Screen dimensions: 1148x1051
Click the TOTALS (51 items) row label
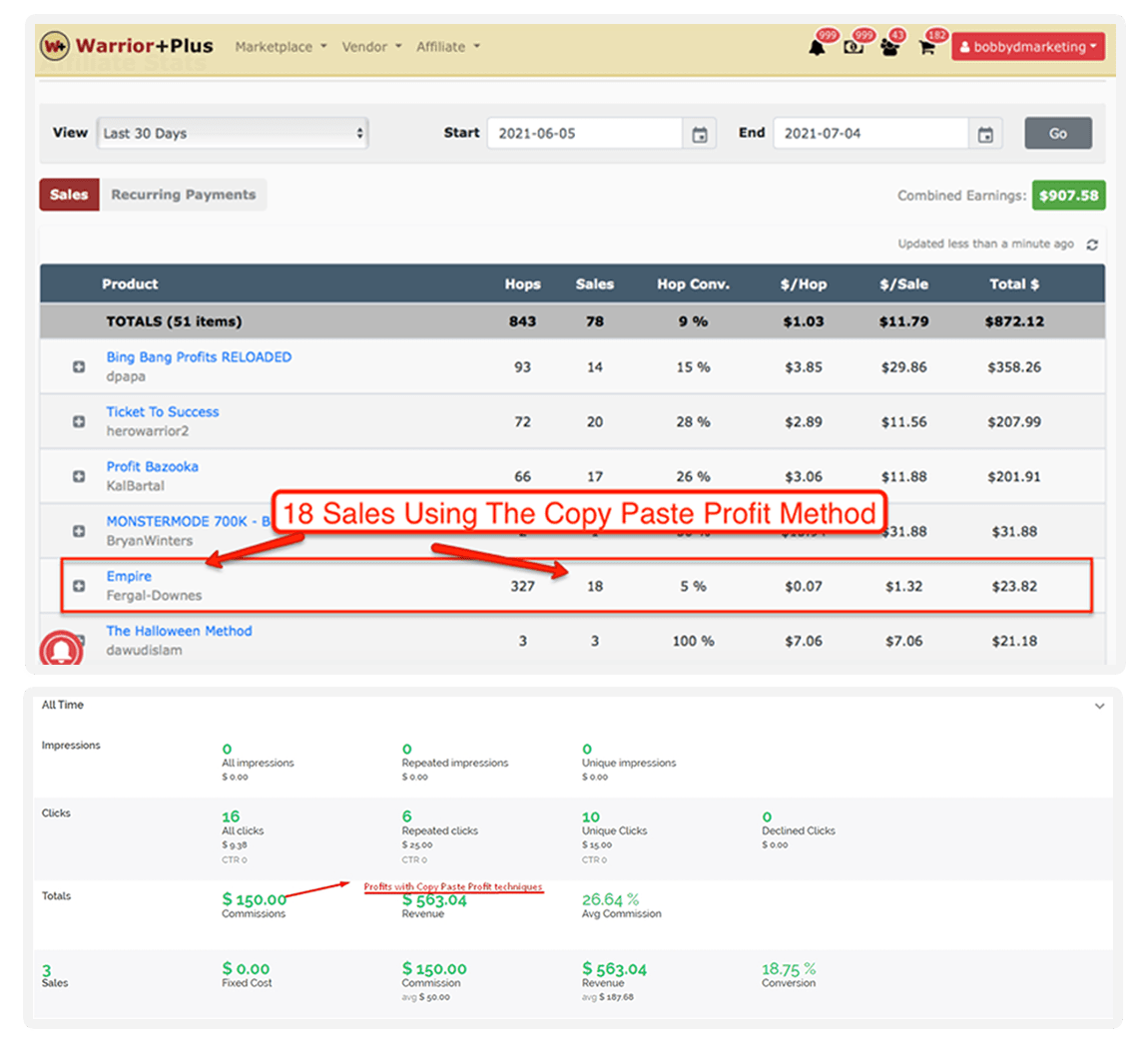pyautogui.click(x=175, y=321)
